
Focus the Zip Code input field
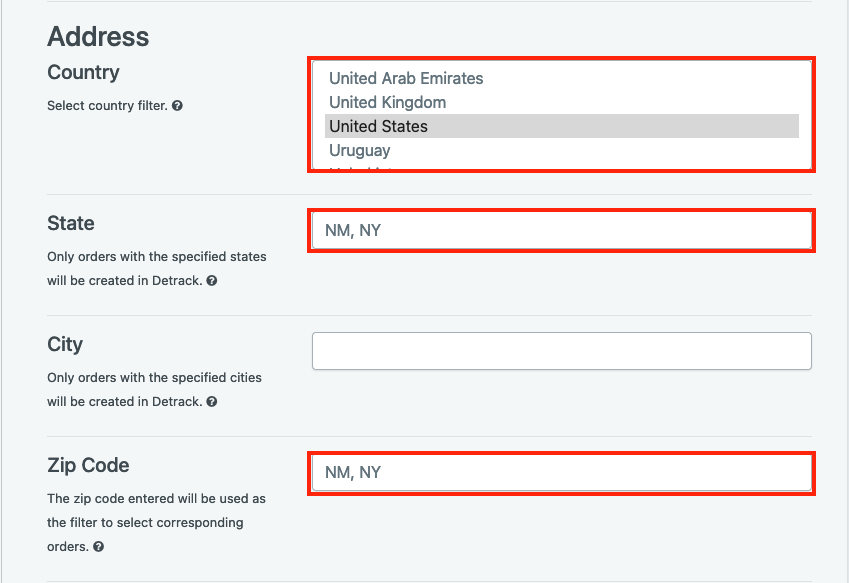click(561, 473)
